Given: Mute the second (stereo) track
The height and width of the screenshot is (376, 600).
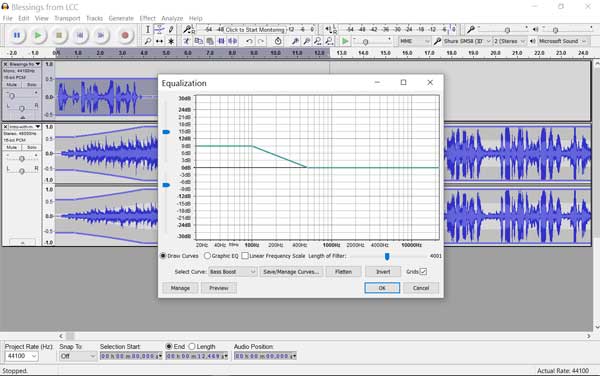Looking at the screenshot, I should (11, 147).
